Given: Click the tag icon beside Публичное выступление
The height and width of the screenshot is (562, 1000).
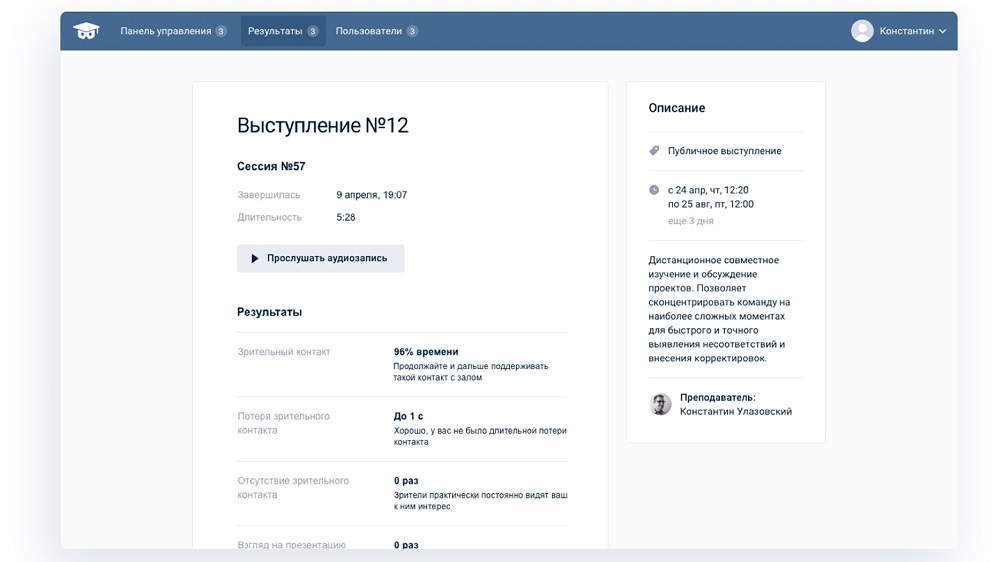Looking at the screenshot, I should coord(654,151).
